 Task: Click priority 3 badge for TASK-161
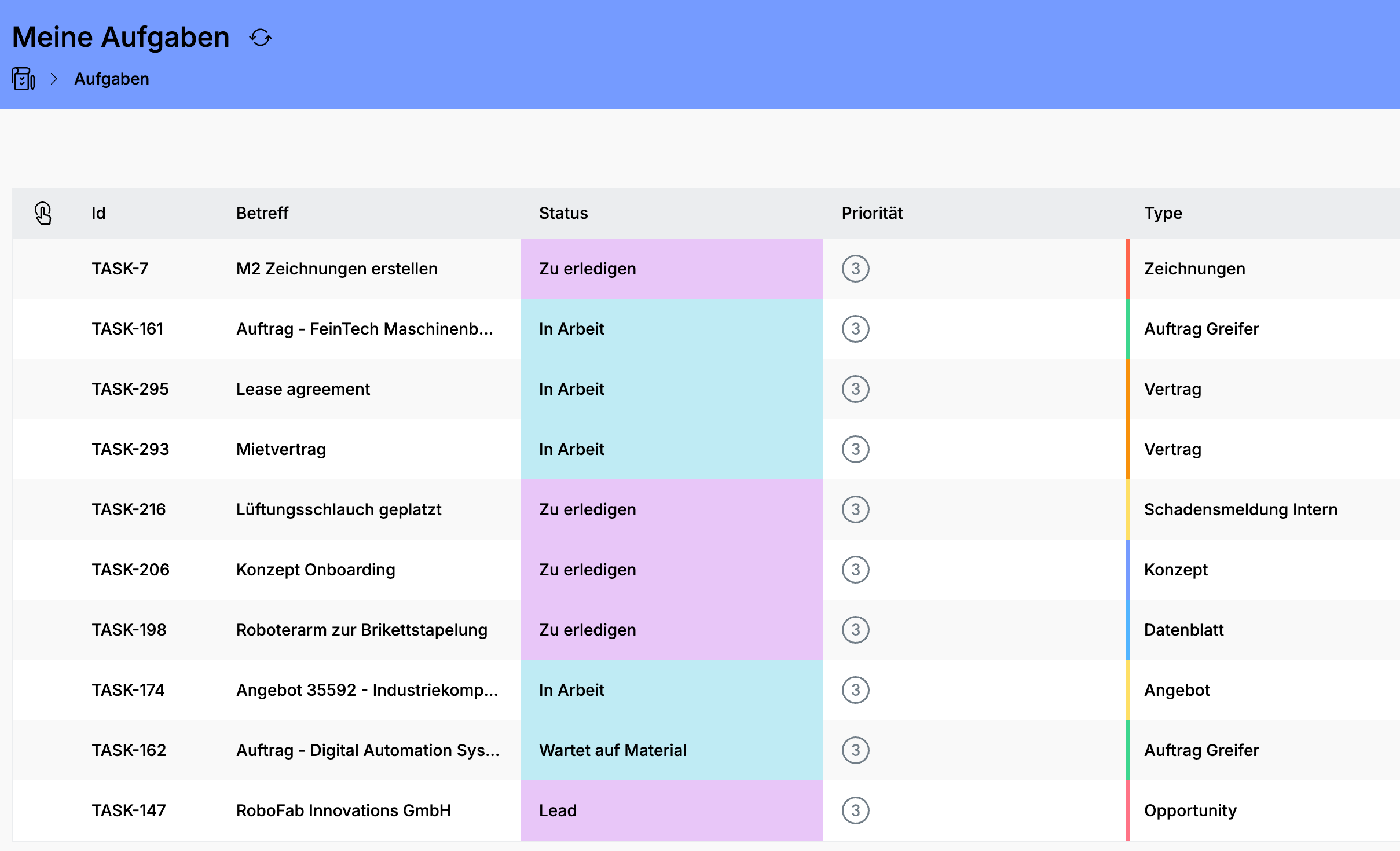click(855, 329)
